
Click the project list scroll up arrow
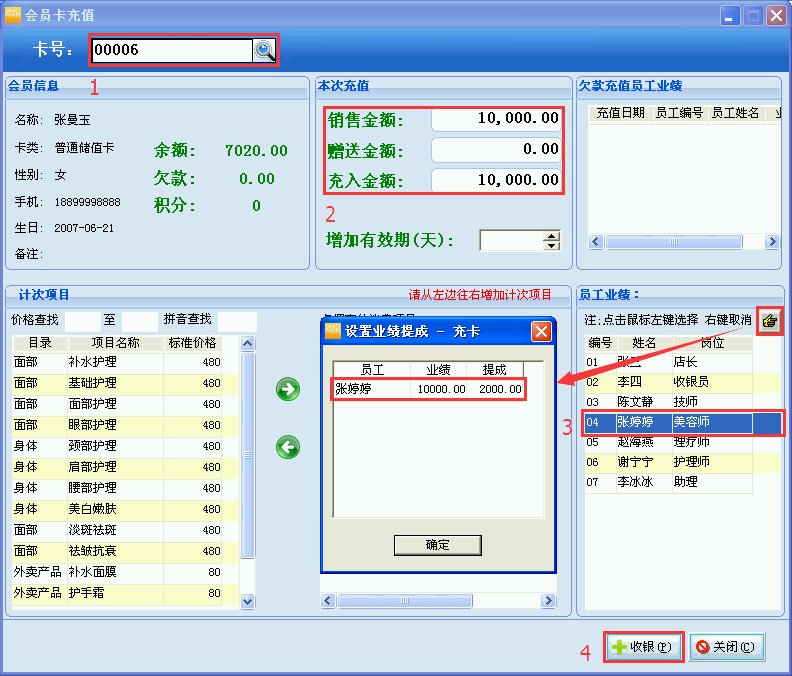tap(248, 344)
